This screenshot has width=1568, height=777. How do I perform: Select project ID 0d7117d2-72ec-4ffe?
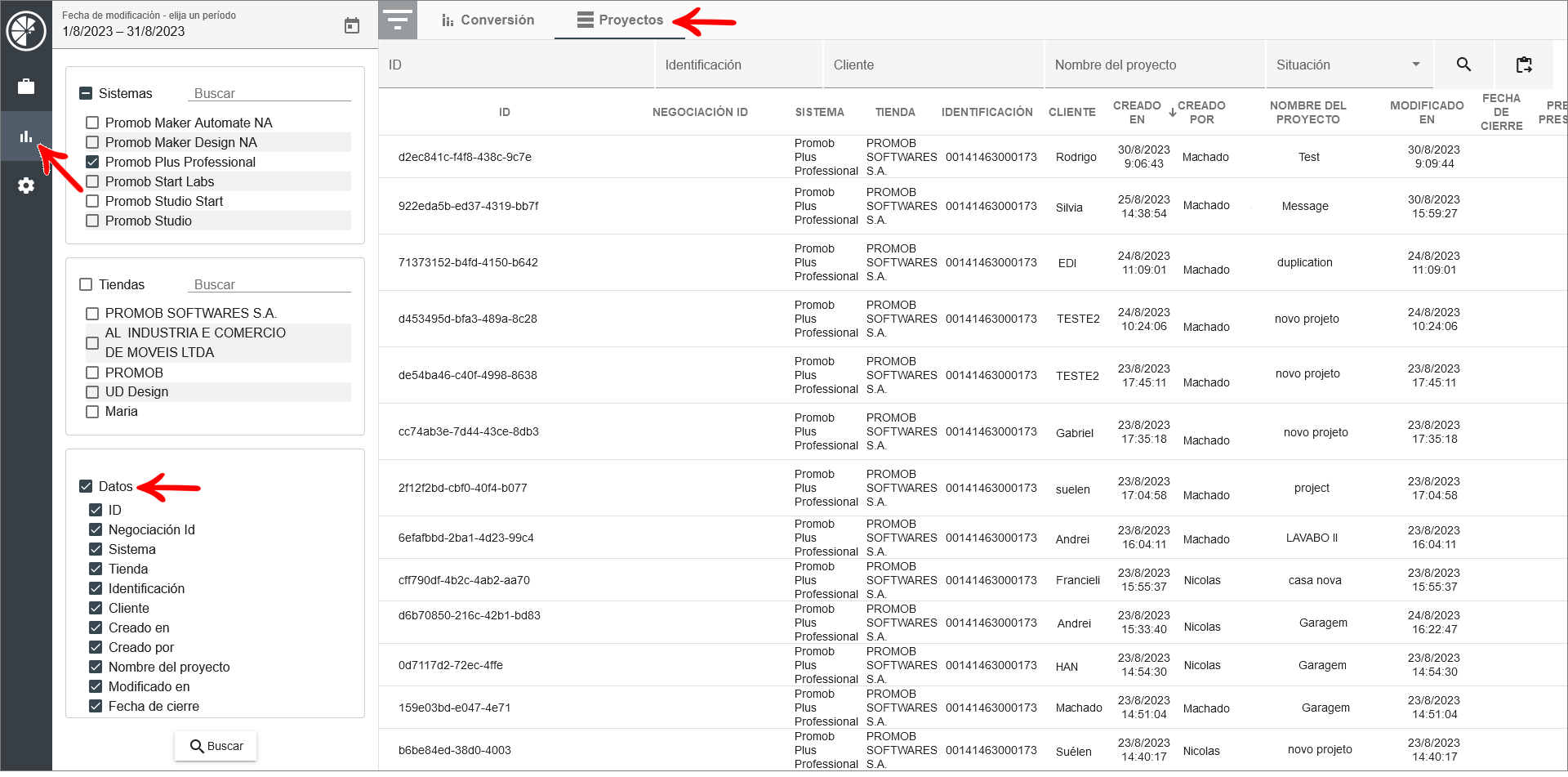(450, 665)
